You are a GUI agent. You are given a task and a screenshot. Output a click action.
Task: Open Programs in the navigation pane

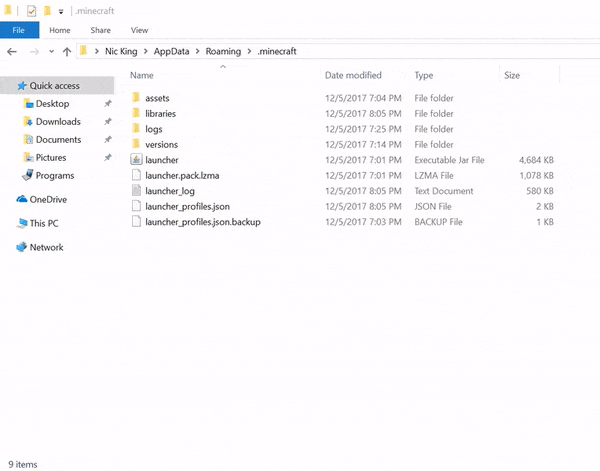pyautogui.click(x=55, y=176)
